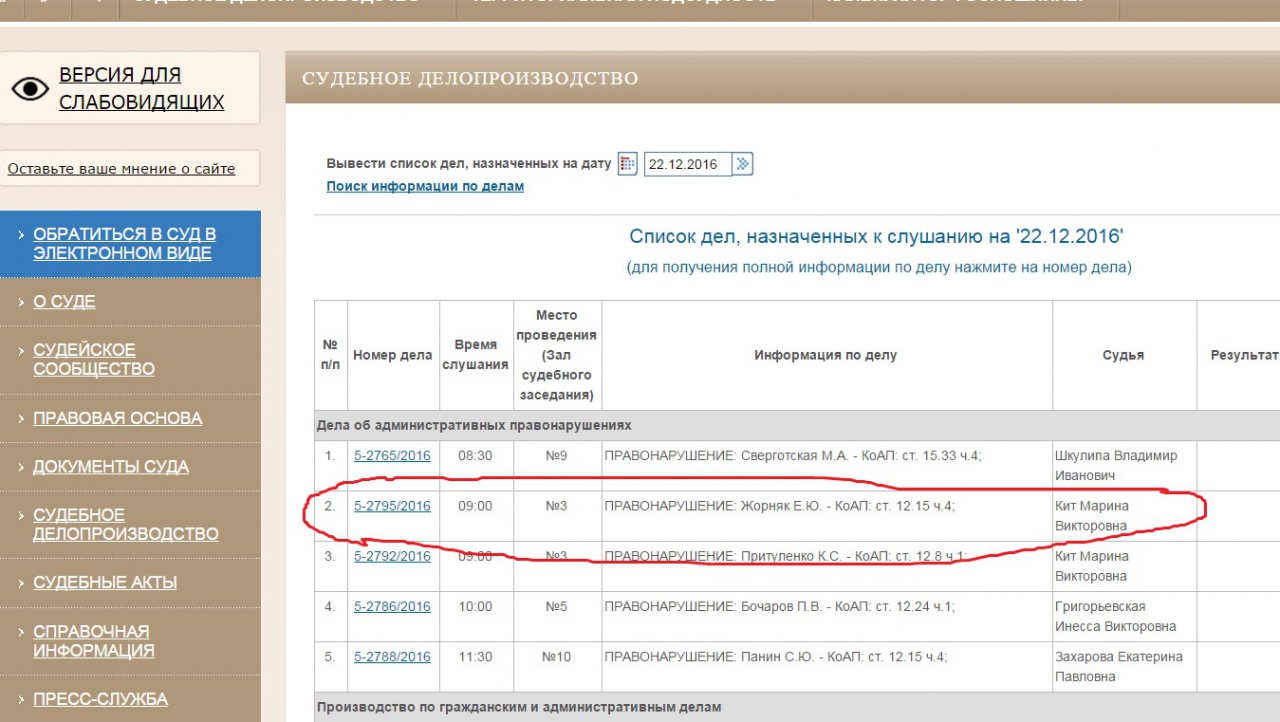Click the eye icon for visually impaired version
The height and width of the screenshot is (722, 1280).
tap(30, 89)
